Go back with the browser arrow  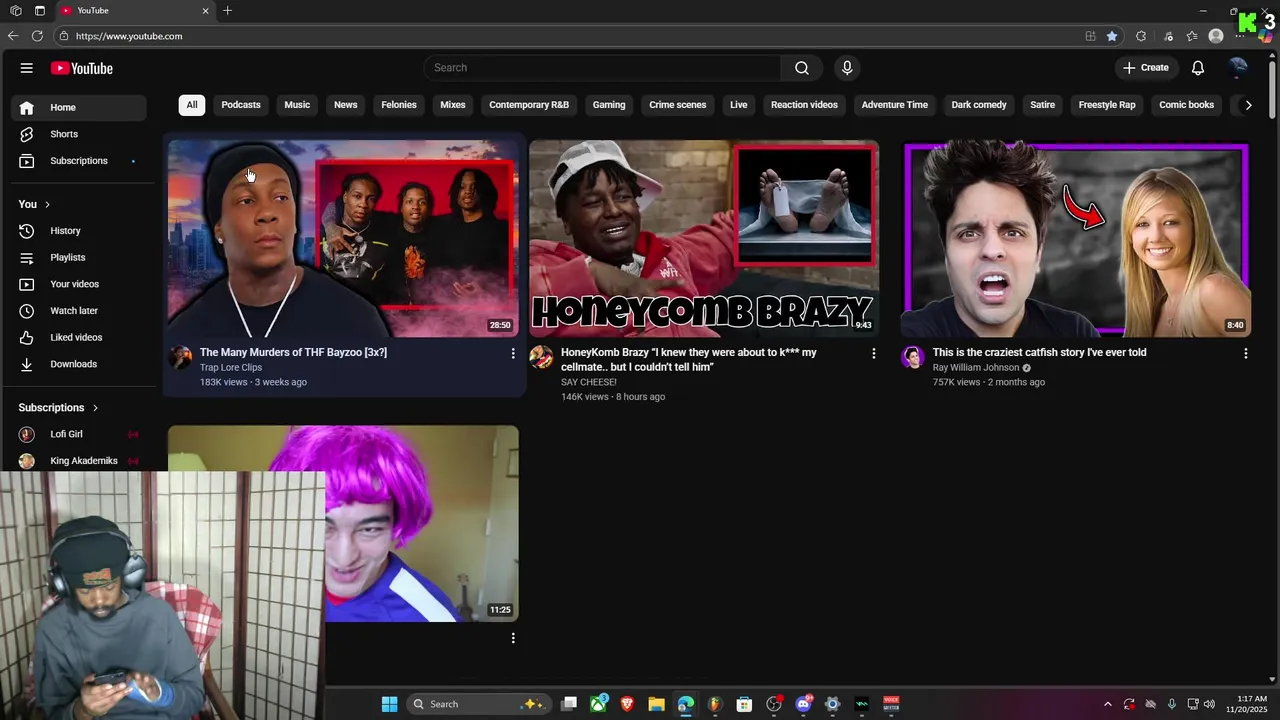tap(13, 36)
